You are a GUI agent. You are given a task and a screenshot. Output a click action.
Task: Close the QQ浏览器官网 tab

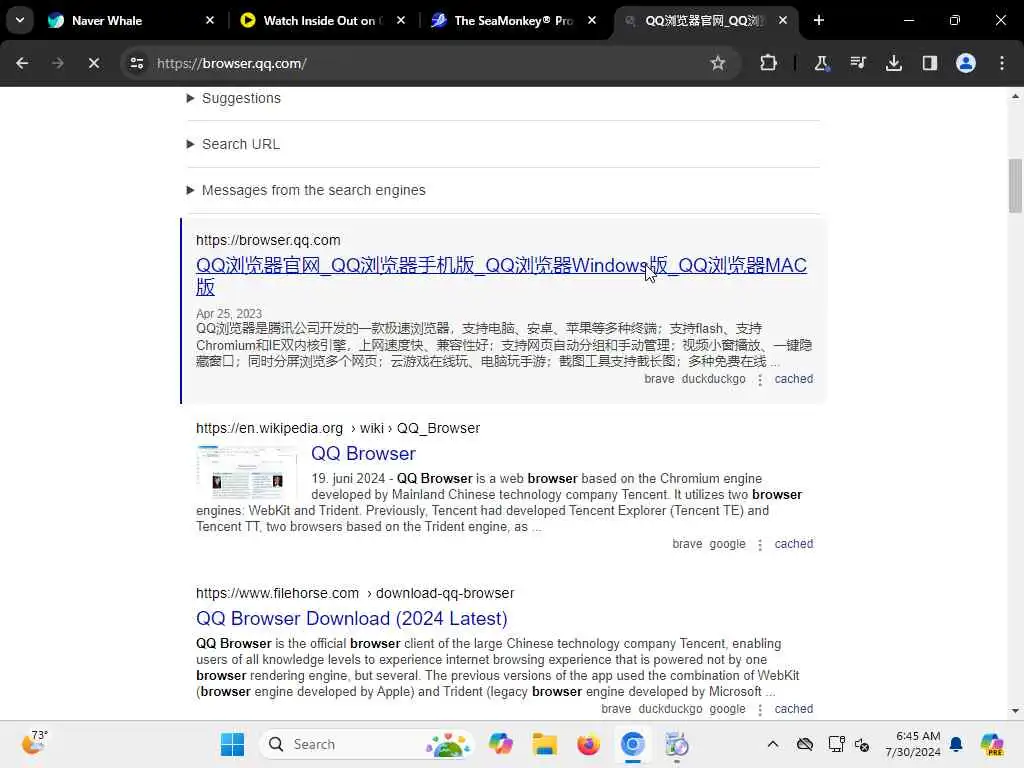[782, 20]
